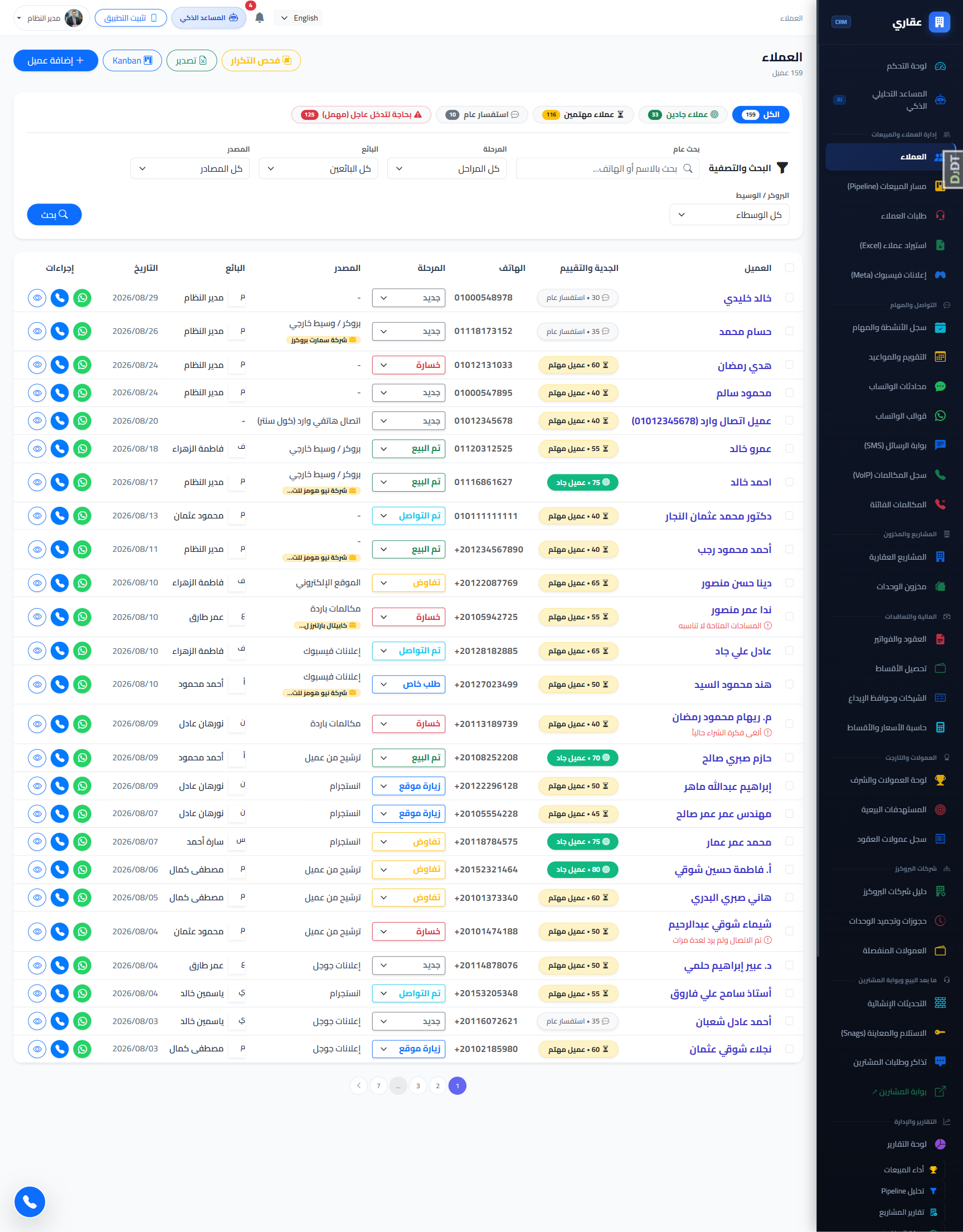Open the كل البائعين seller dropdown

pyautogui.click(x=319, y=169)
